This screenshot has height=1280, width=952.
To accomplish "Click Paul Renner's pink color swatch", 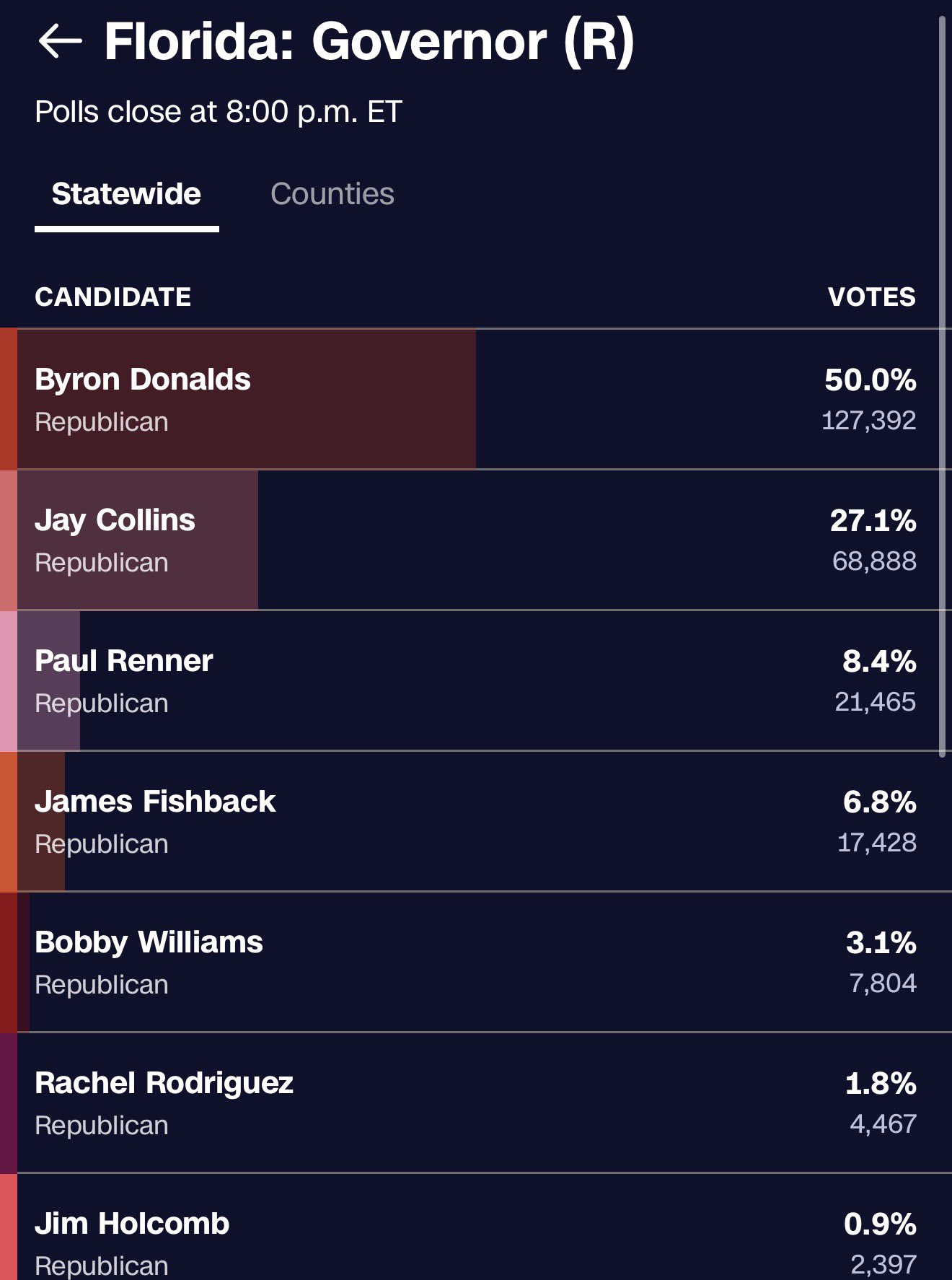I will (x=9, y=680).
